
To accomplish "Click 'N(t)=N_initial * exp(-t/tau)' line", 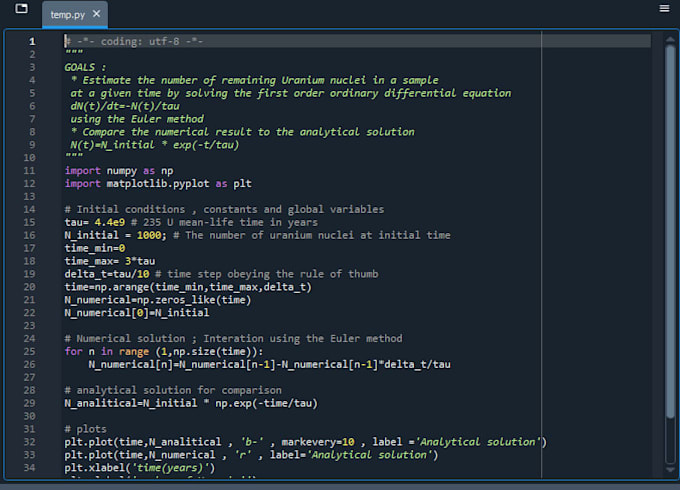I will (155, 145).
